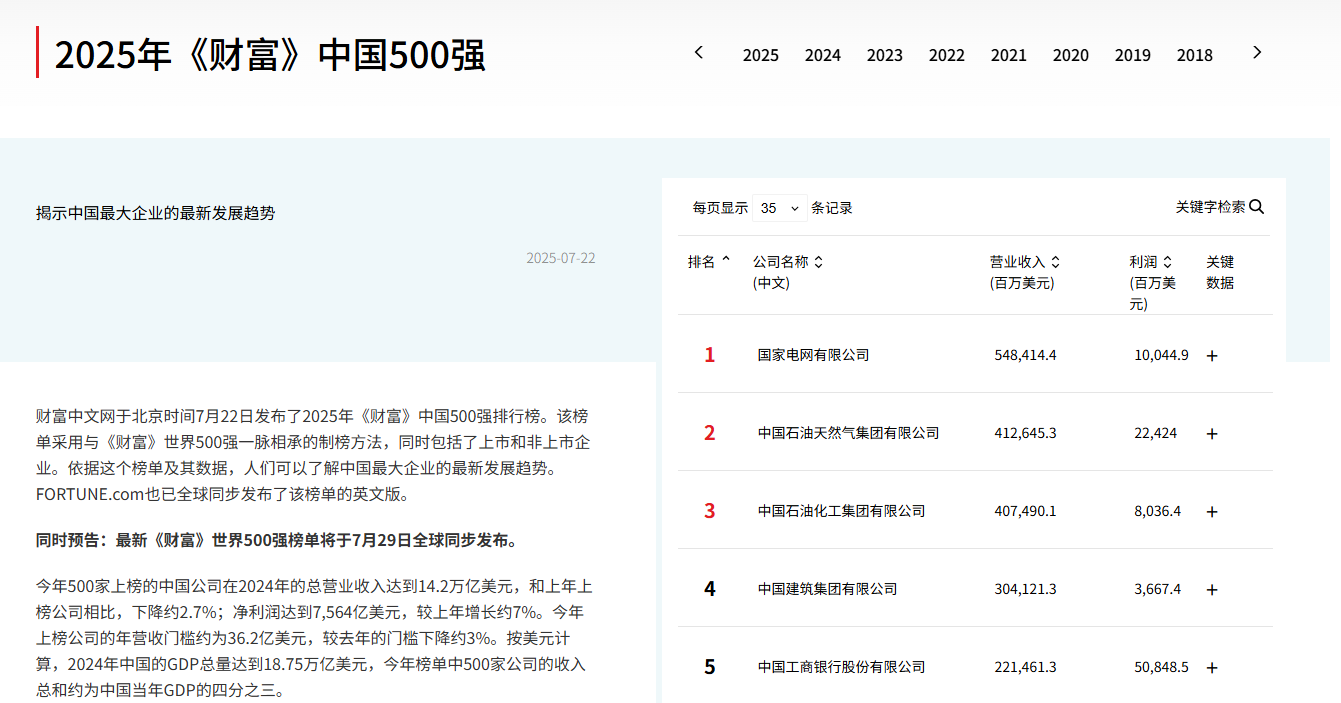Click revenue value 407,490.1

click(x=1025, y=511)
